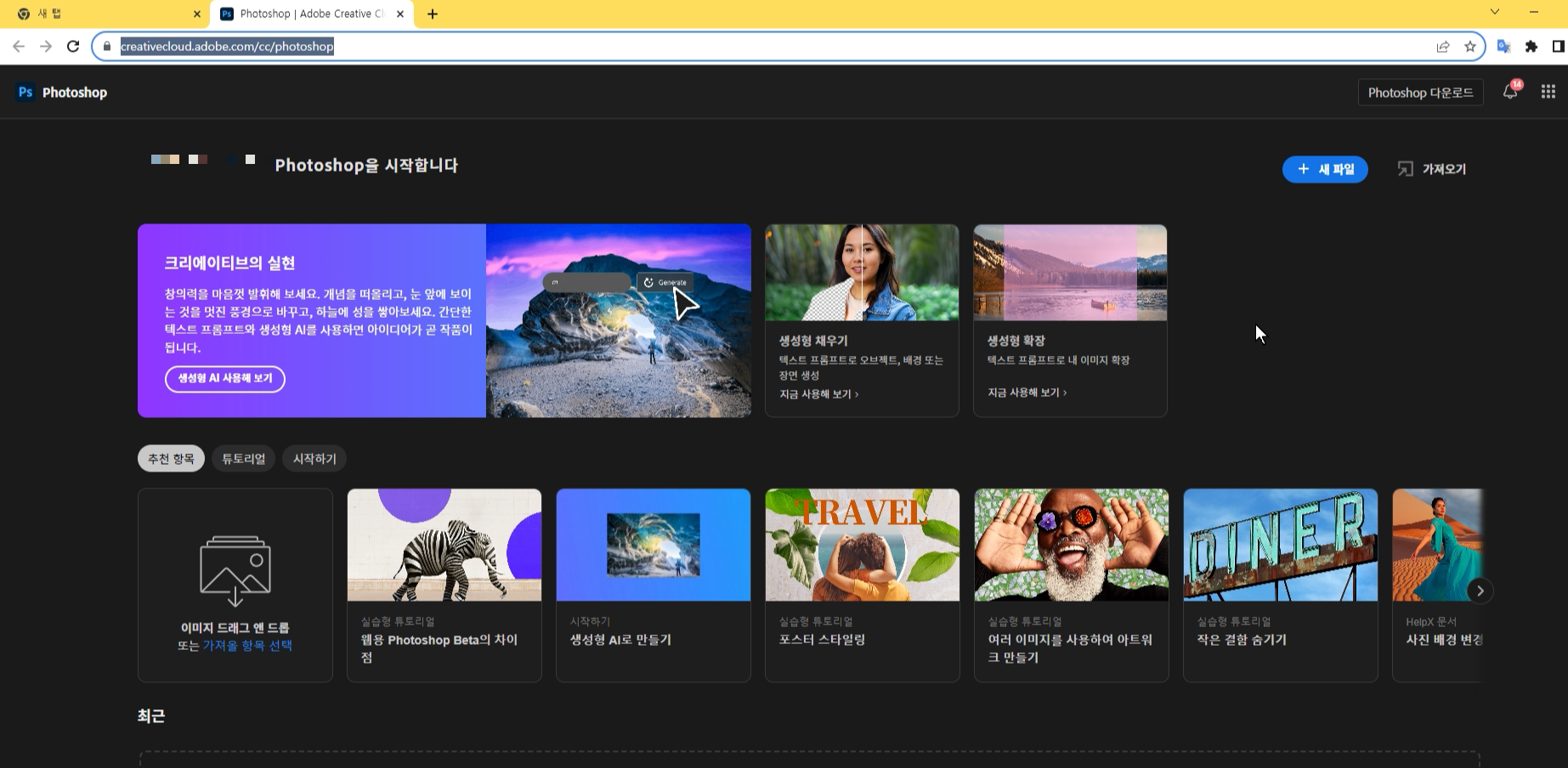Toggle the 튜토리얼 filter pill
Screen dimensions: 1568x768
pyautogui.click(x=242, y=458)
